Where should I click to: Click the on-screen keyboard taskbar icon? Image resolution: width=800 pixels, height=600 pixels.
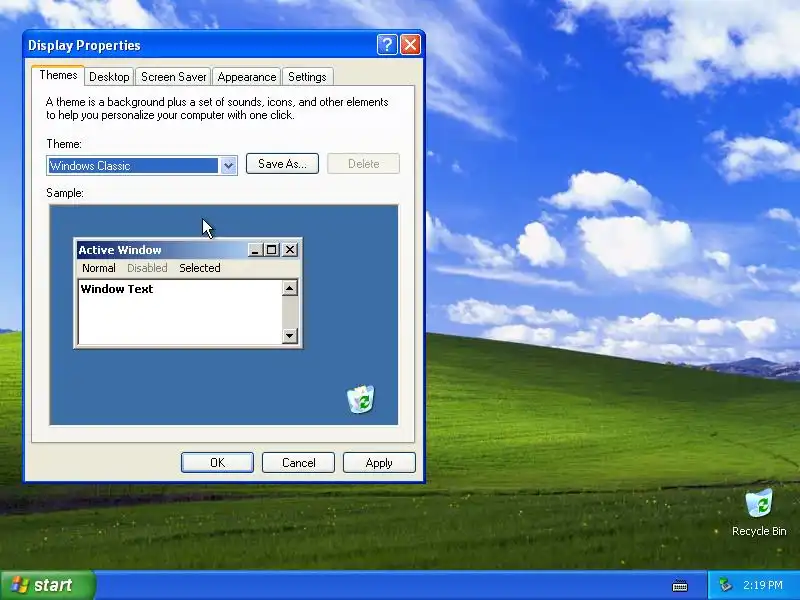tap(680, 586)
